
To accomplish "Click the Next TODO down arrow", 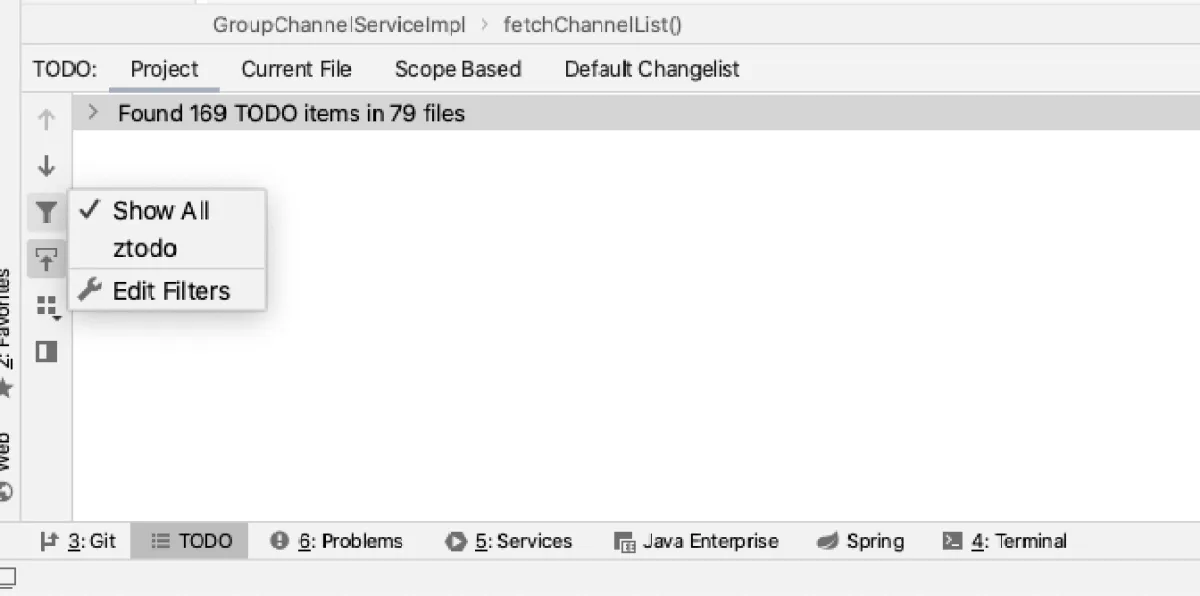I will coord(46,166).
